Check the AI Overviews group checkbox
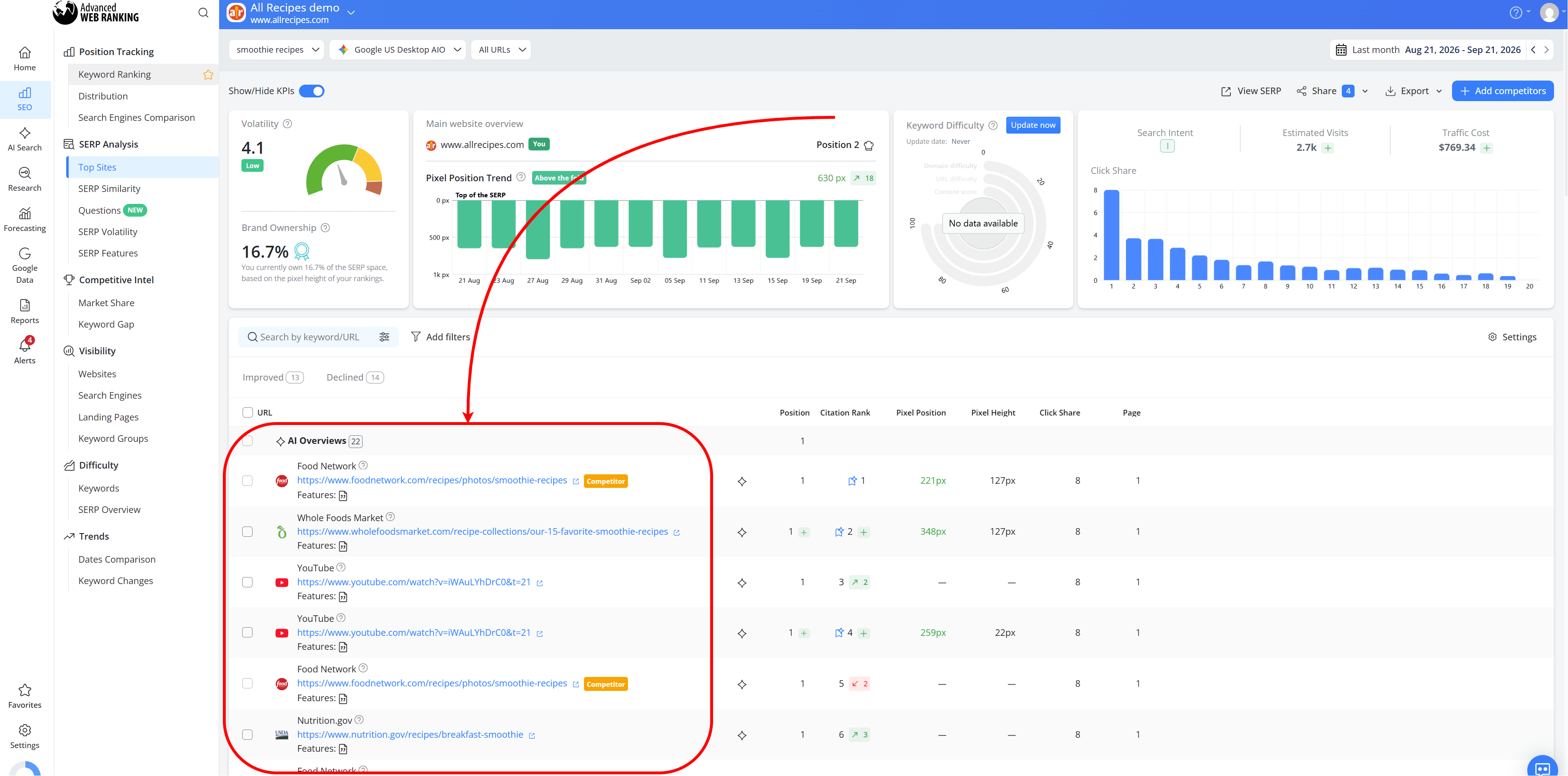This screenshot has height=776, width=1568. point(248,441)
